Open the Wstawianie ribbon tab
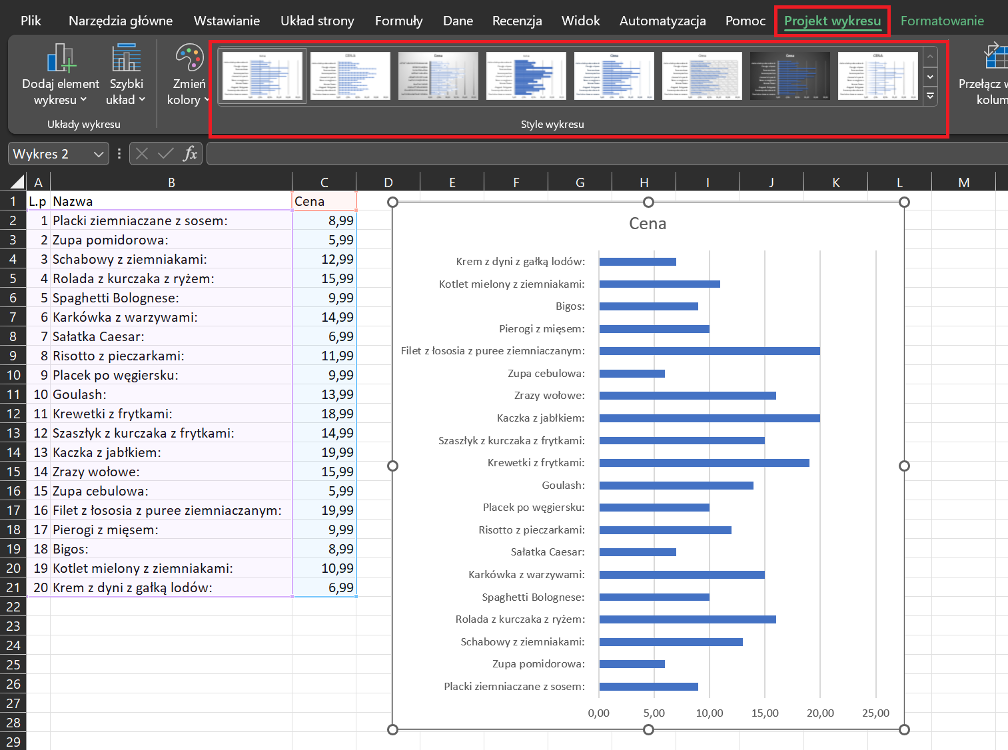The width and height of the screenshot is (1008, 750). tap(227, 21)
